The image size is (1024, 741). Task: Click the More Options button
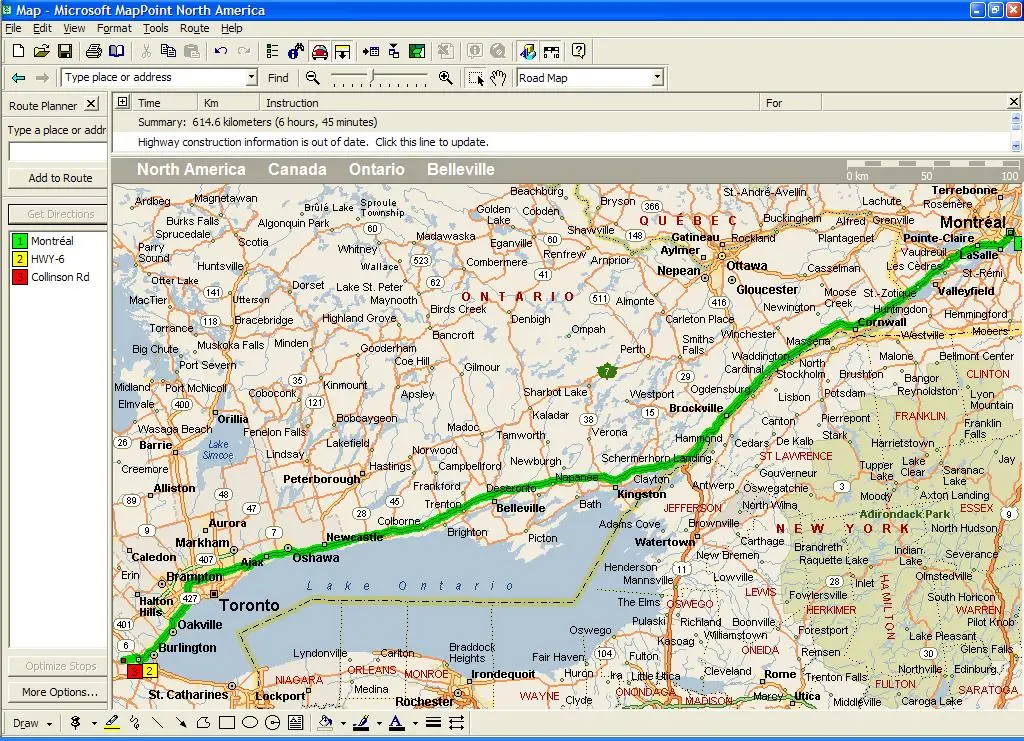[x=60, y=692]
